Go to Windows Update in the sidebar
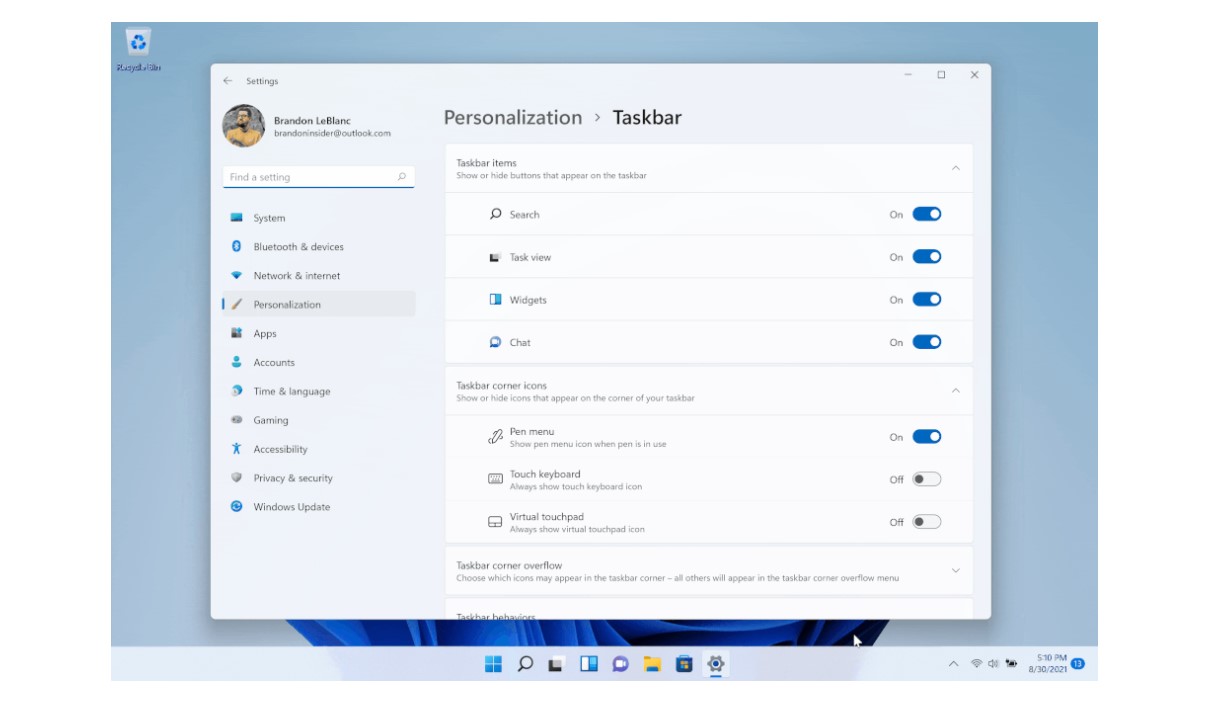The image size is (1208, 708). (291, 507)
